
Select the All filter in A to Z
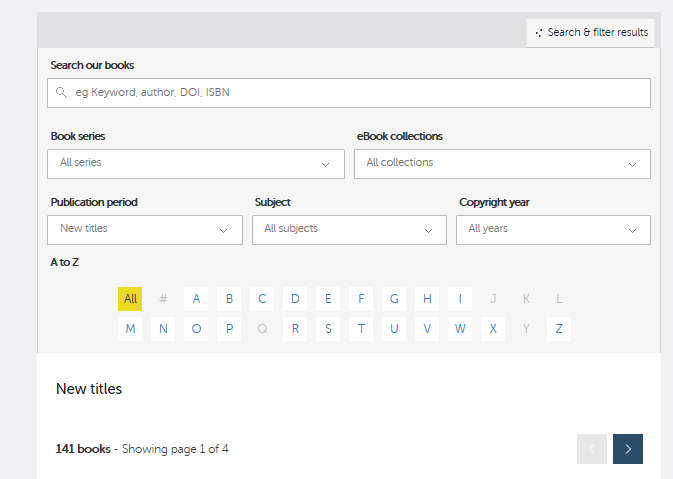coord(130,299)
